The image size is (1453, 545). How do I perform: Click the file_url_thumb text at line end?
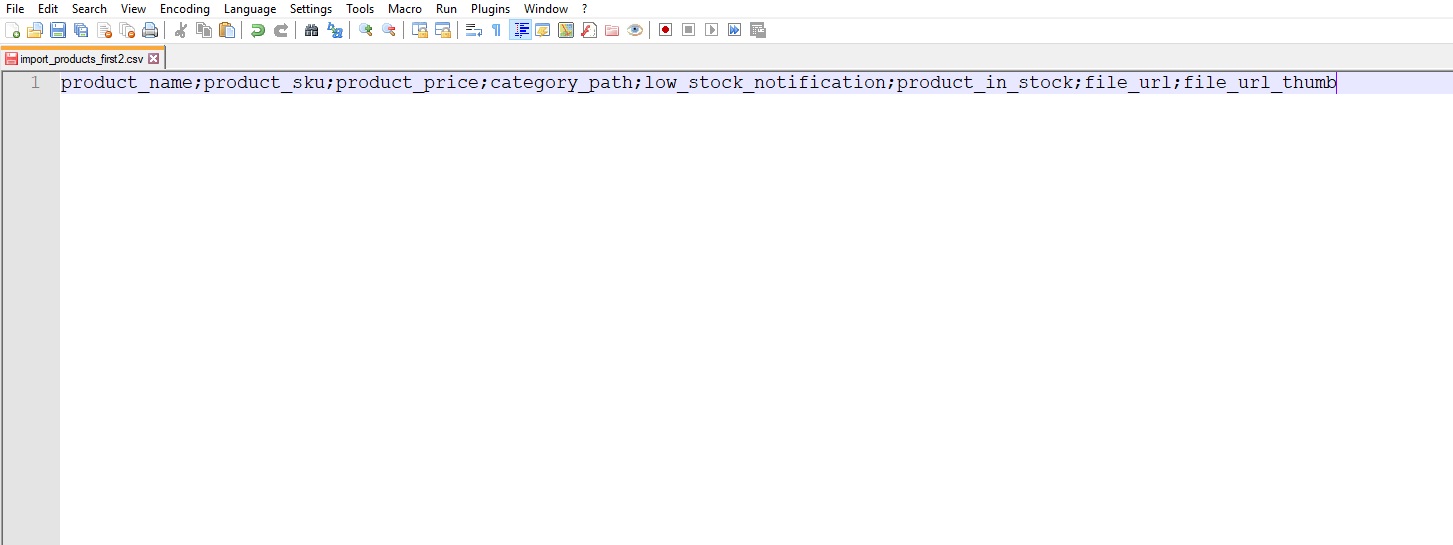pyautogui.click(x=1260, y=83)
